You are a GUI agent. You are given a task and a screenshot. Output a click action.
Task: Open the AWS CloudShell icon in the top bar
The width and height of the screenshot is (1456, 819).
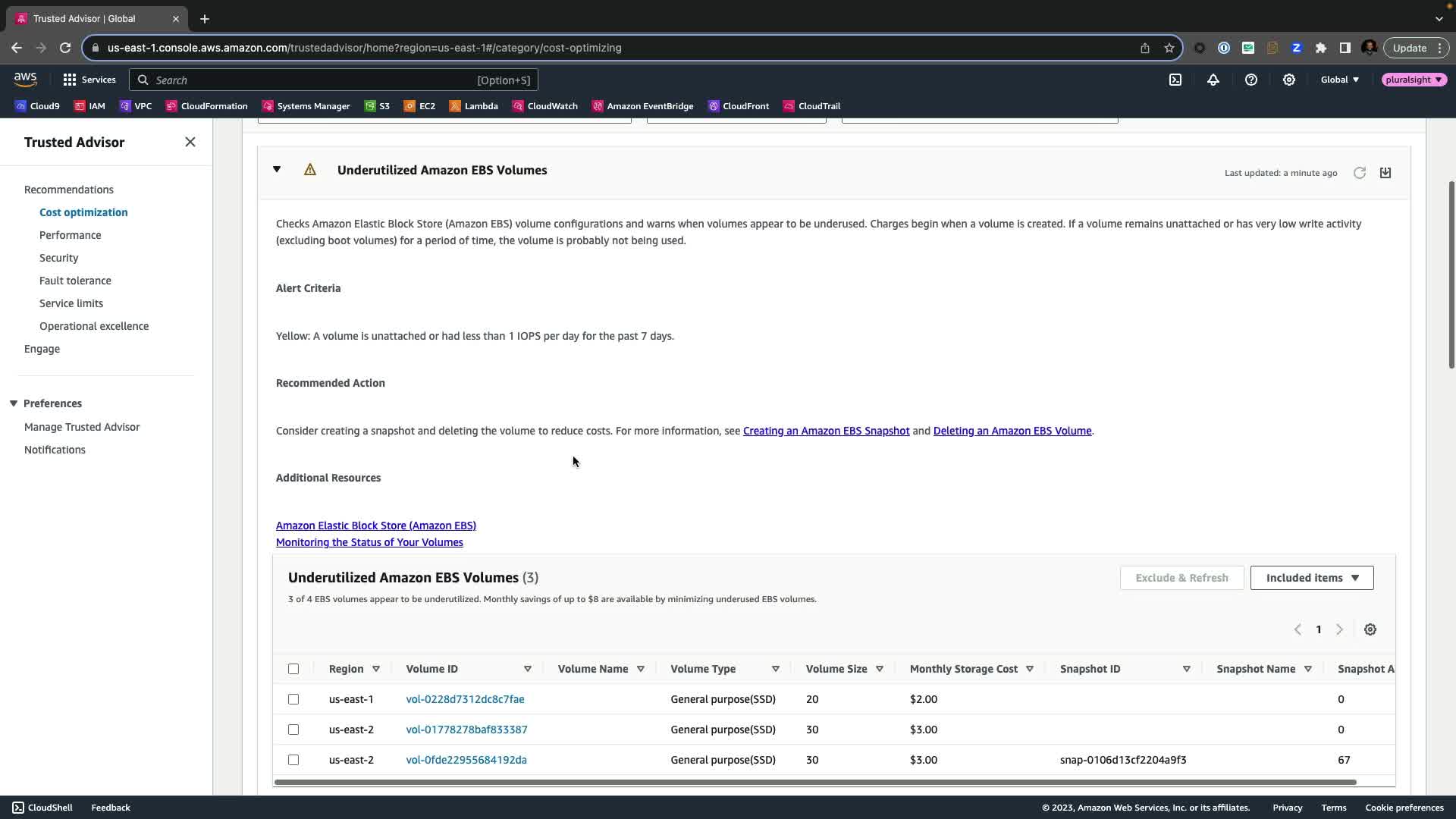(1175, 80)
